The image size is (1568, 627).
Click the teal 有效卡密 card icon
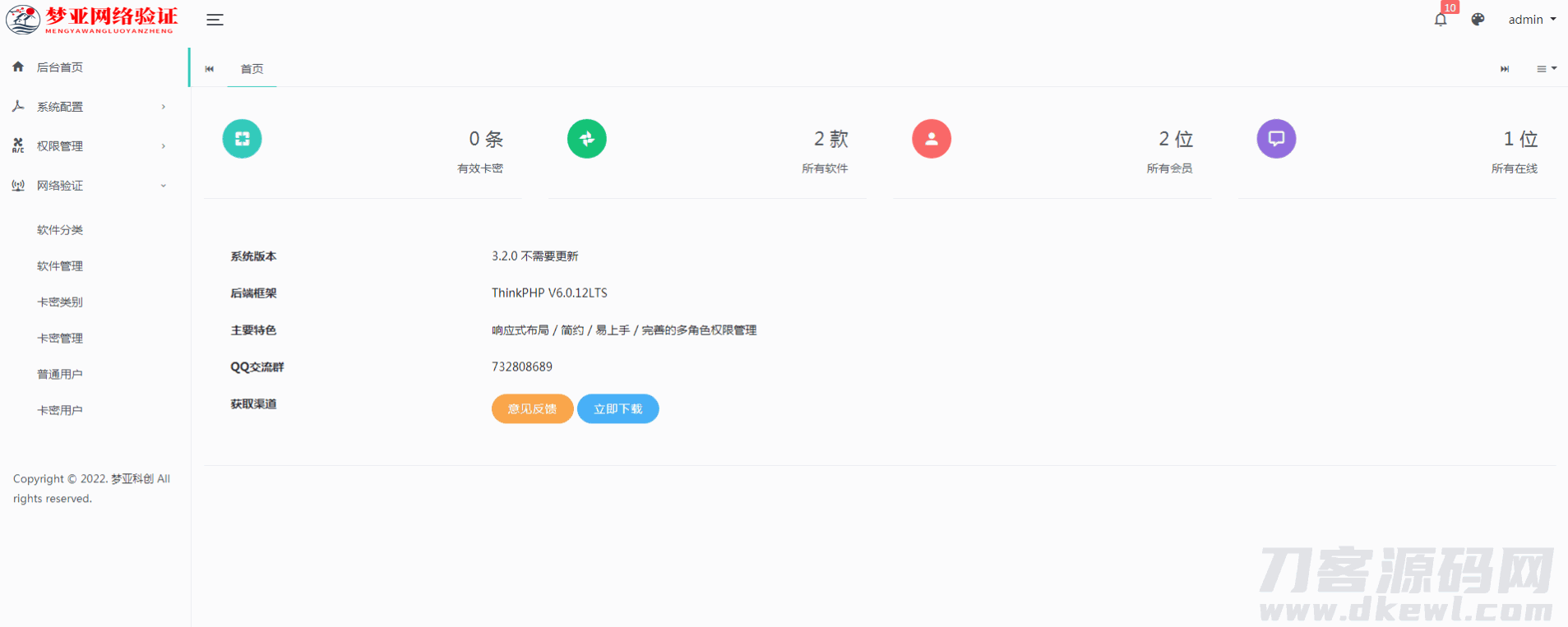[x=242, y=139]
